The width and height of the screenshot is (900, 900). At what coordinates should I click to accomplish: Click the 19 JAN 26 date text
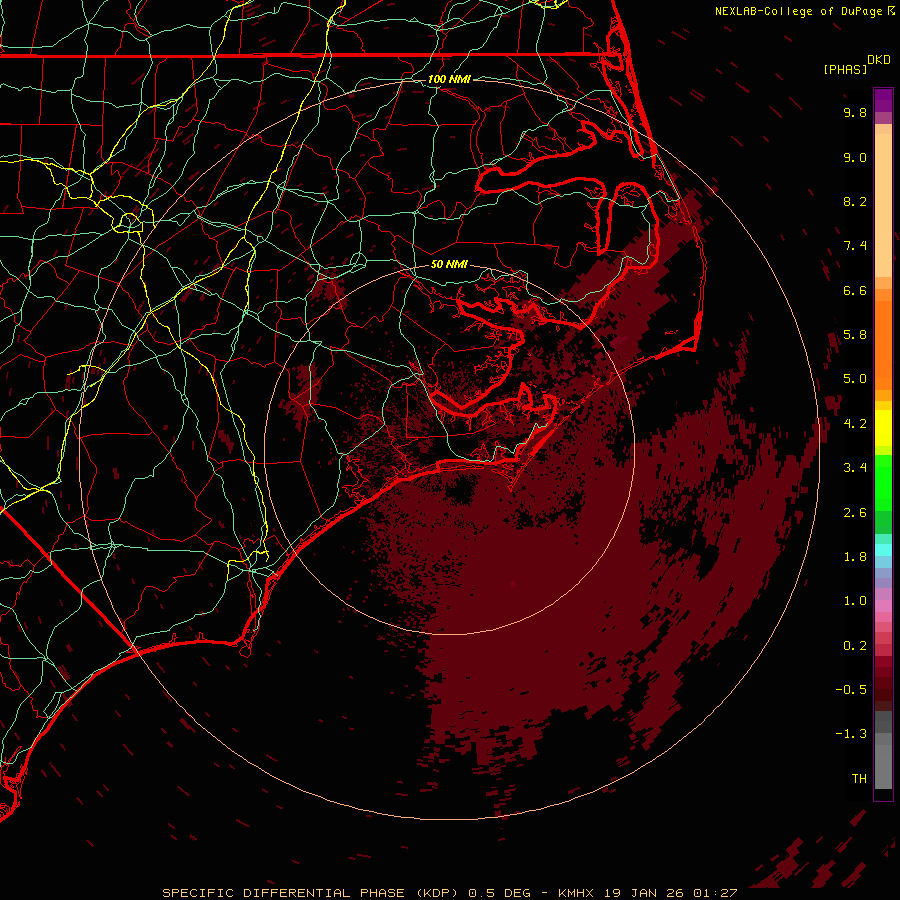coord(643,893)
